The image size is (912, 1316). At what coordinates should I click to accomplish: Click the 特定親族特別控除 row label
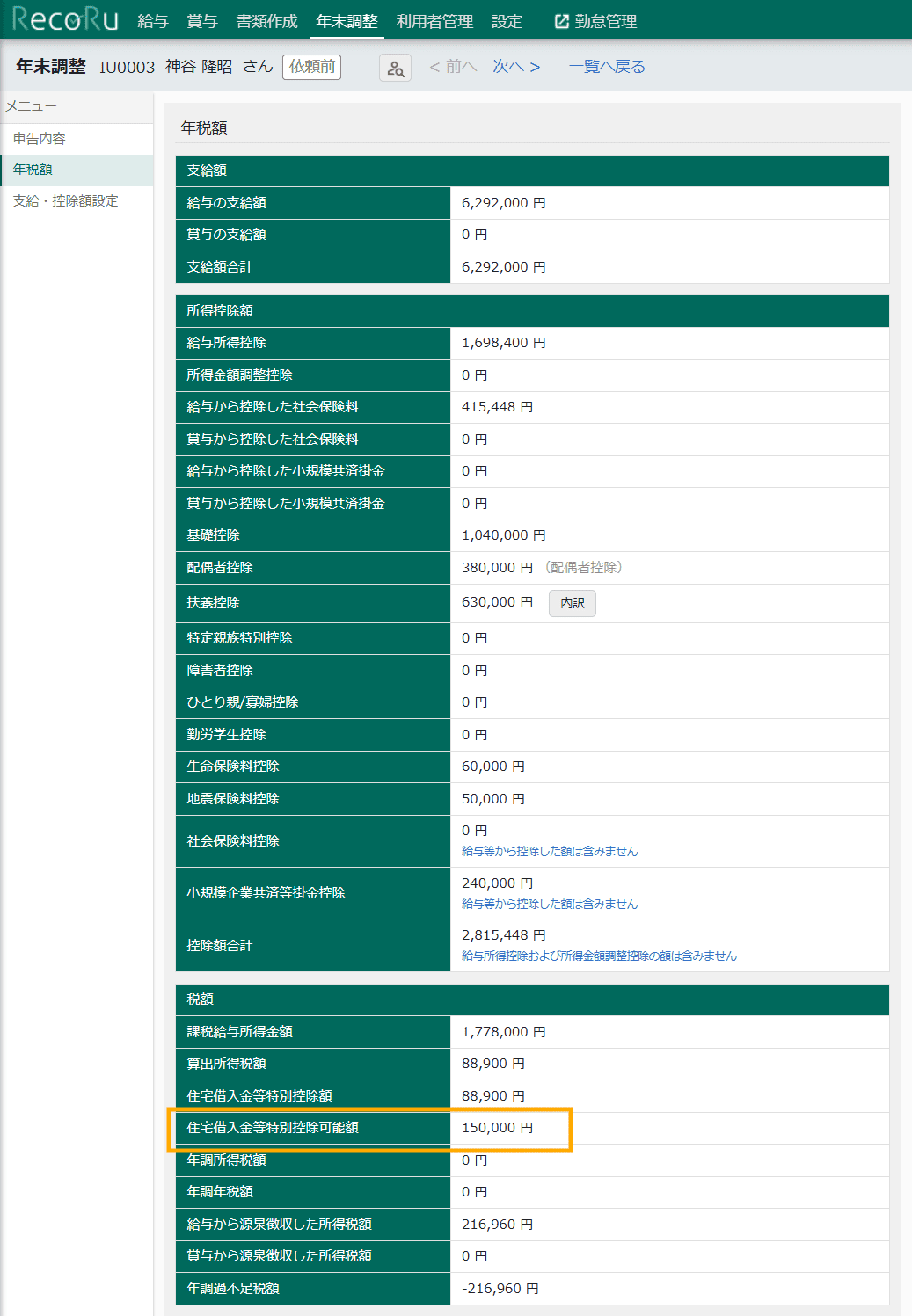point(239,638)
